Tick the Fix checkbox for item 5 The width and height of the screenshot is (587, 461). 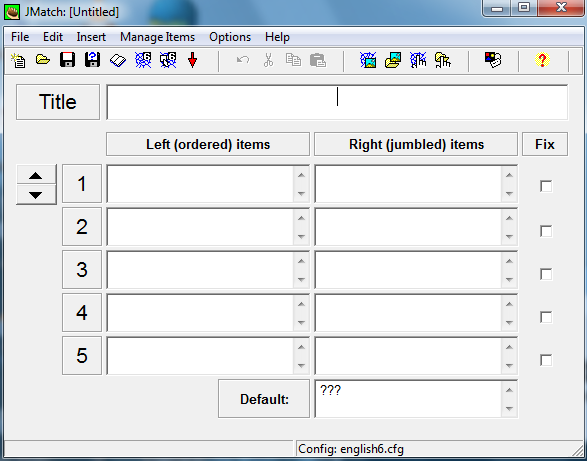pyautogui.click(x=546, y=360)
